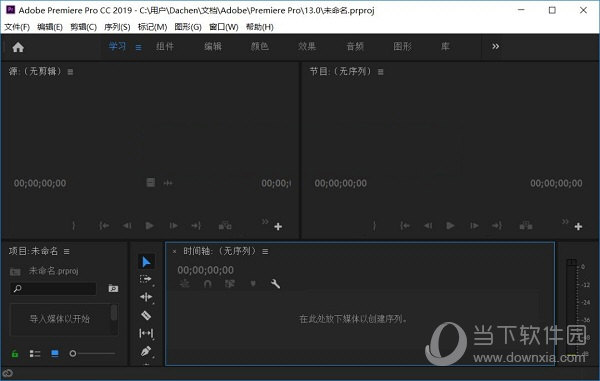Viewport: 600px width, 381px height.
Task: Step forward one frame in Source monitor
Action: (173, 226)
